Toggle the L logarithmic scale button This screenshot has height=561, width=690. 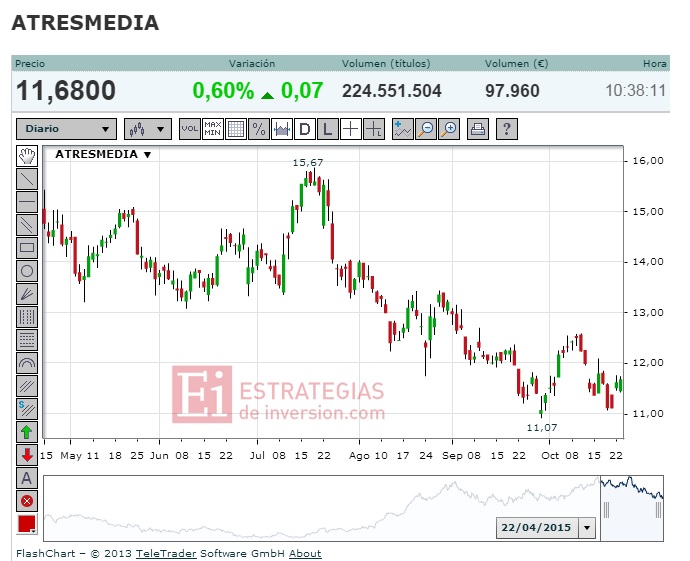click(328, 129)
